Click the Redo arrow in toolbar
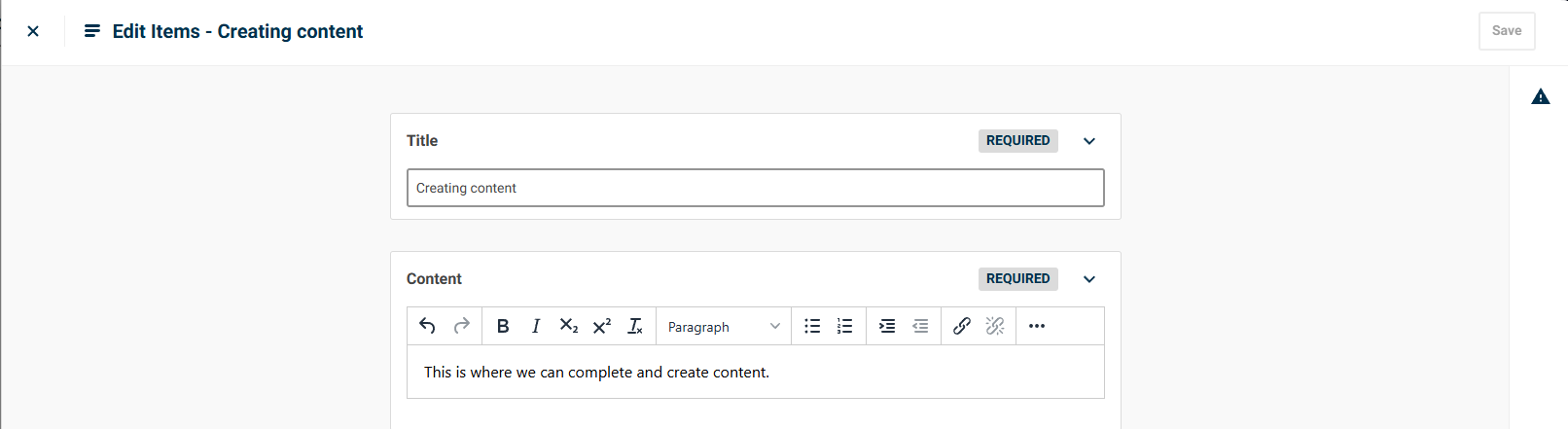 click(461, 326)
